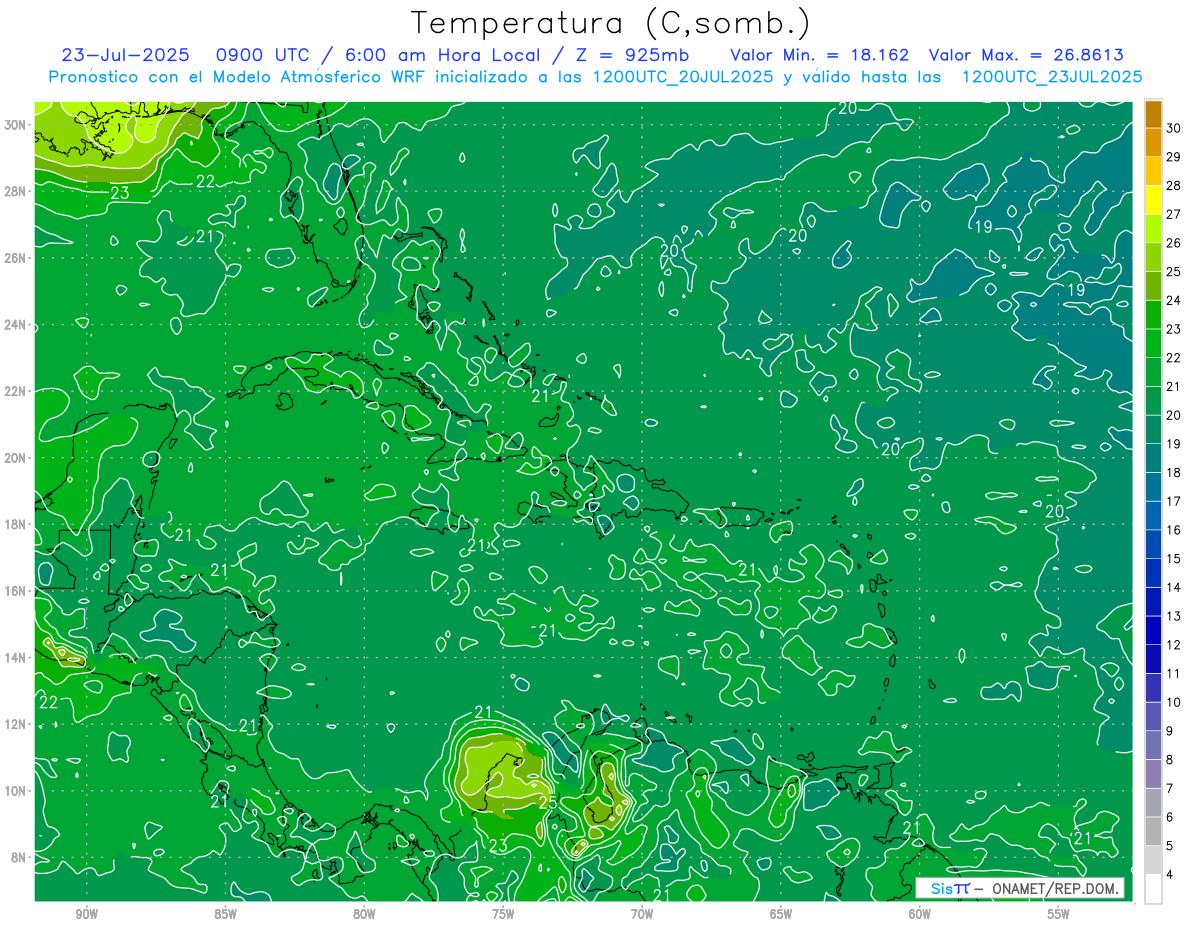Click the orange colorbar swatch between 29 and 30
The height and width of the screenshot is (927, 1200).
(1153, 142)
